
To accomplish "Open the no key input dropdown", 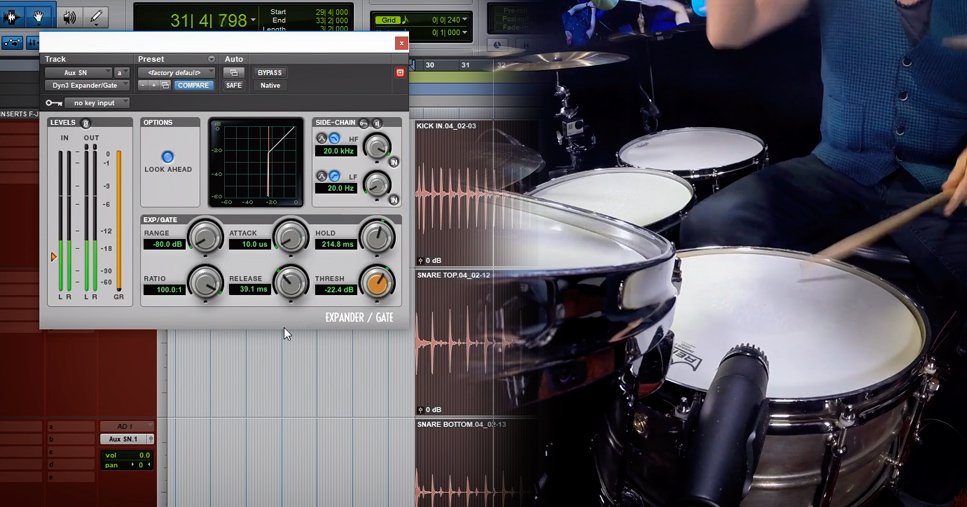I will (x=98, y=103).
